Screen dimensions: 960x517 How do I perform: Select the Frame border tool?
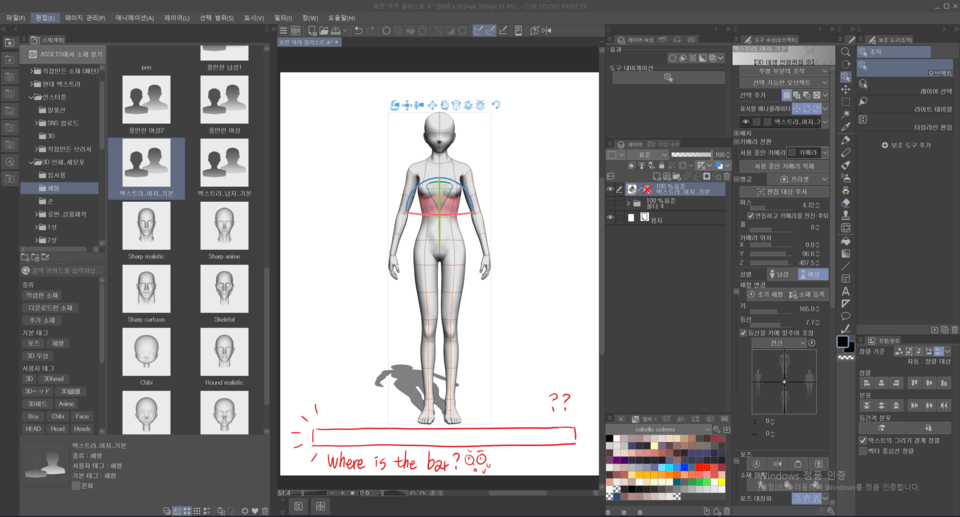(846, 279)
